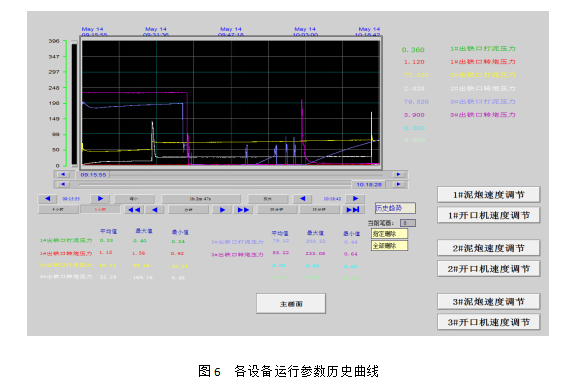
Task: Click the 当前笔画 number field
Action: pyautogui.click(x=408, y=223)
